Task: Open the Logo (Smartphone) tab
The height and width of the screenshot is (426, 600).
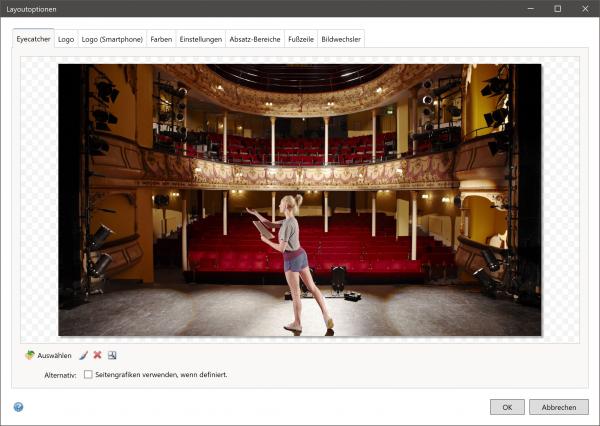Action: [x=112, y=39]
